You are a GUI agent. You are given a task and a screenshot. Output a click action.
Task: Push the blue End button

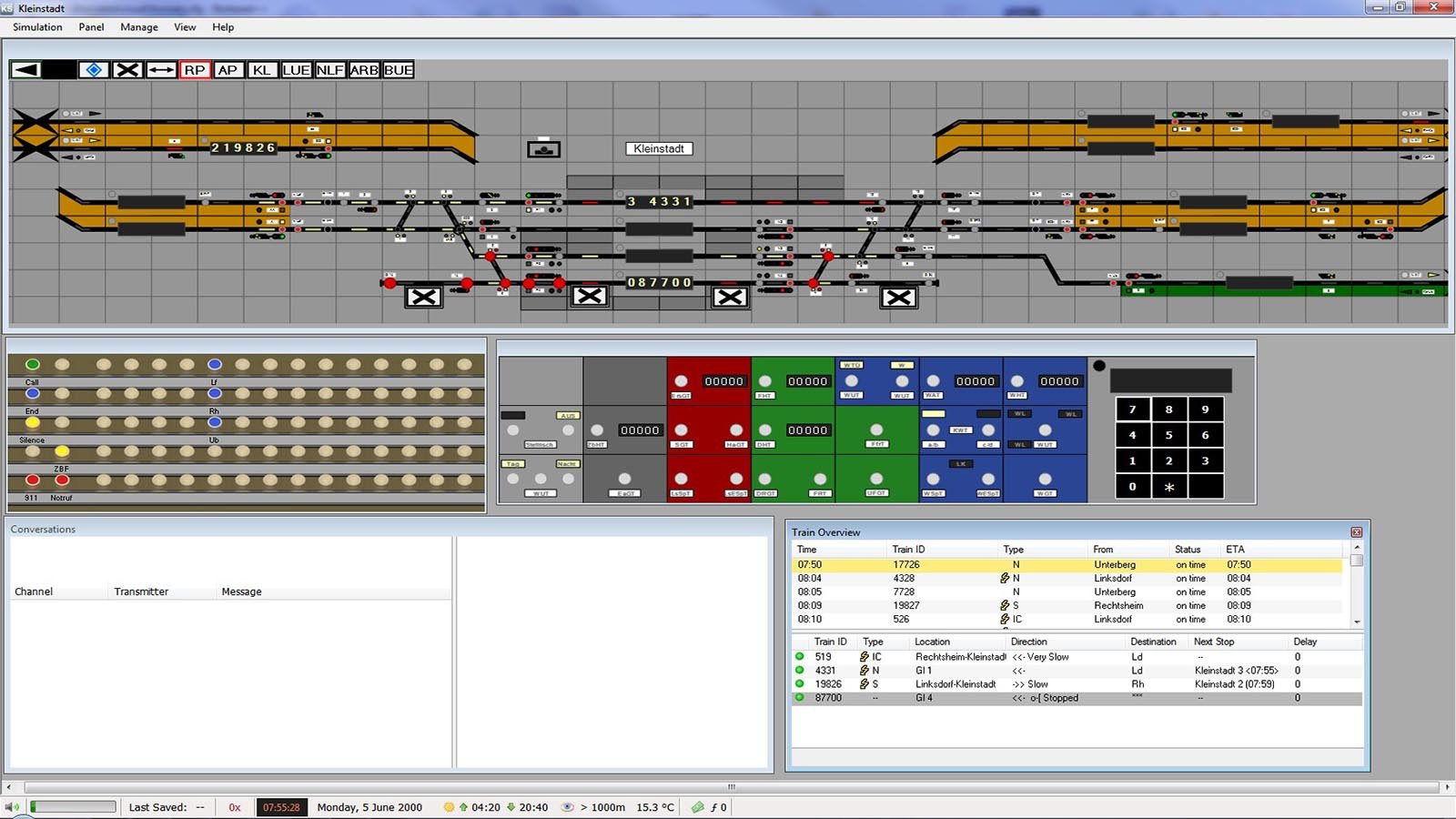(33, 394)
